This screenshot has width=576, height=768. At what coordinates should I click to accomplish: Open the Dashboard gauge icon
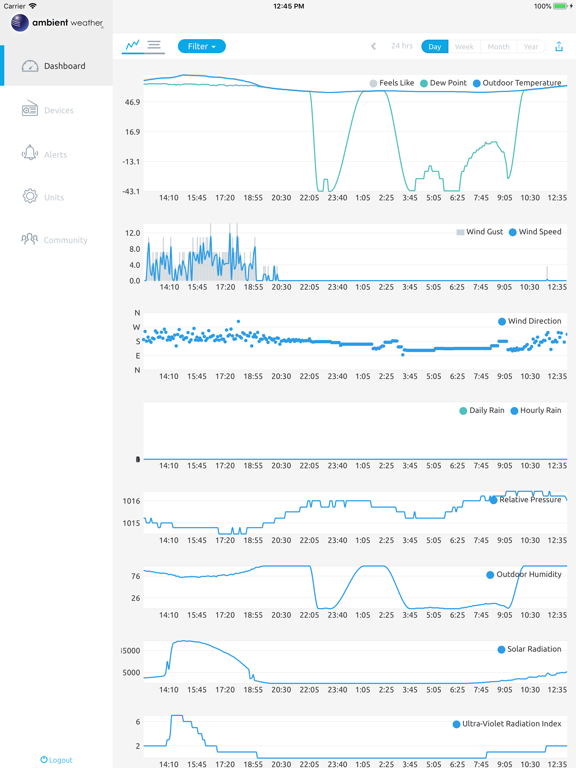tap(30, 66)
